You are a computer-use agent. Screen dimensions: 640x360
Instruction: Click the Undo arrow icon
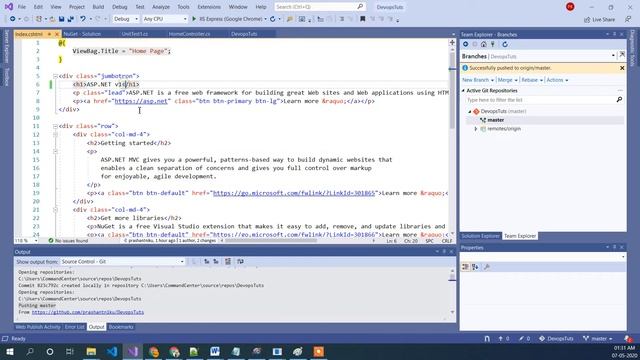[x=83, y=19]
